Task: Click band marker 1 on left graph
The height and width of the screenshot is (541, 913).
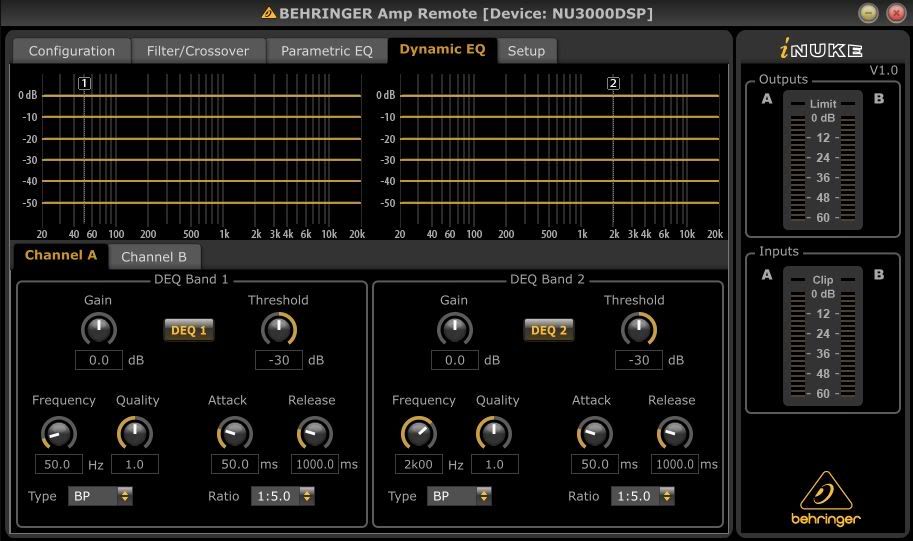Action: coord(84,83)
